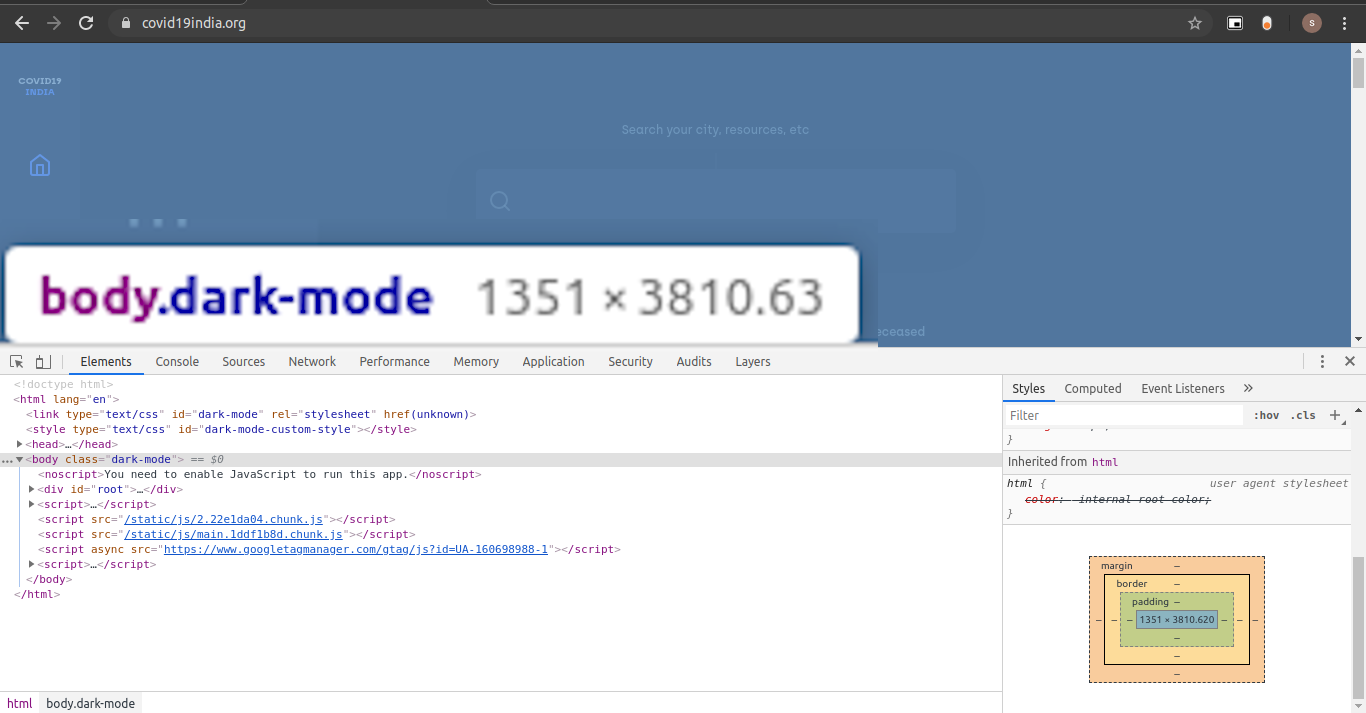This screenshot has height=713, width=1366.
Task: Click the Styles filter input field
Action: [x=1124, y=415]
